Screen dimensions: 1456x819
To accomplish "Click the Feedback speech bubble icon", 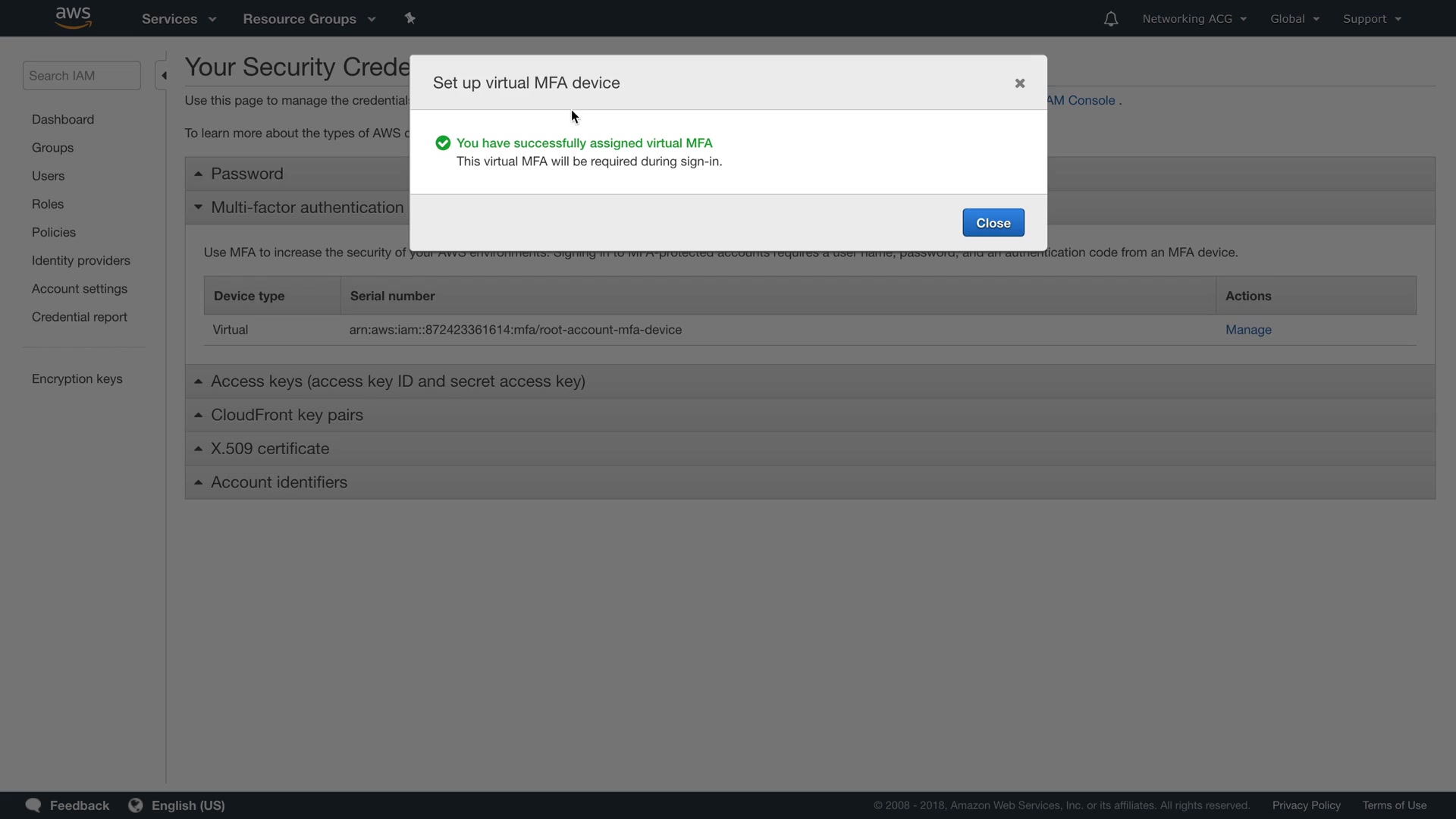I will coord(33,805).
